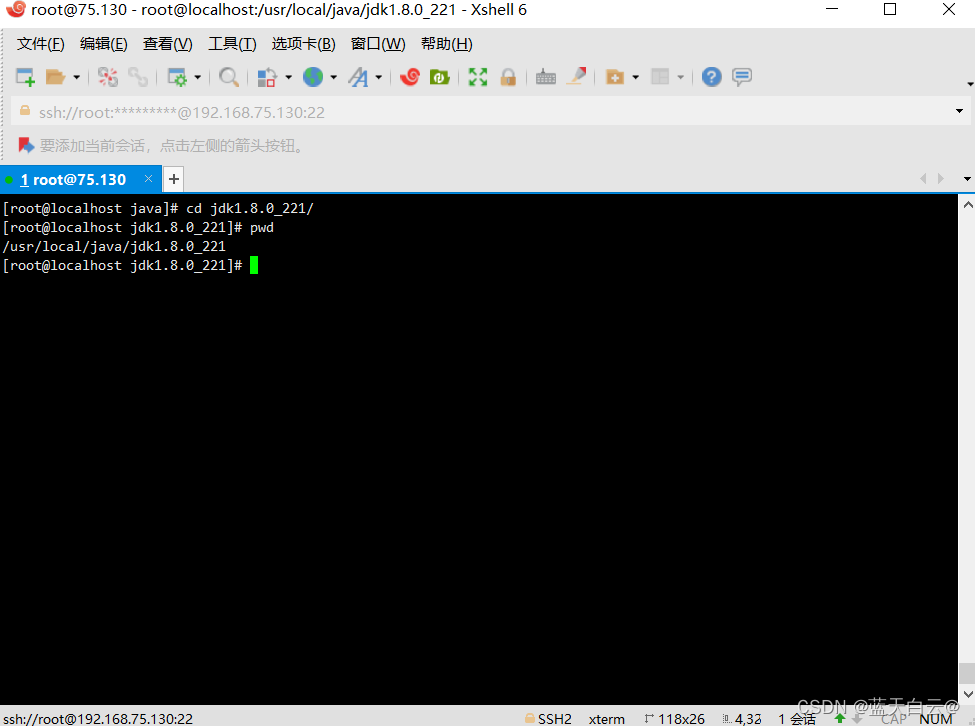Click the NUM indicator in the status bar
The height and width of the screenshot is (726, 975).
935,718
